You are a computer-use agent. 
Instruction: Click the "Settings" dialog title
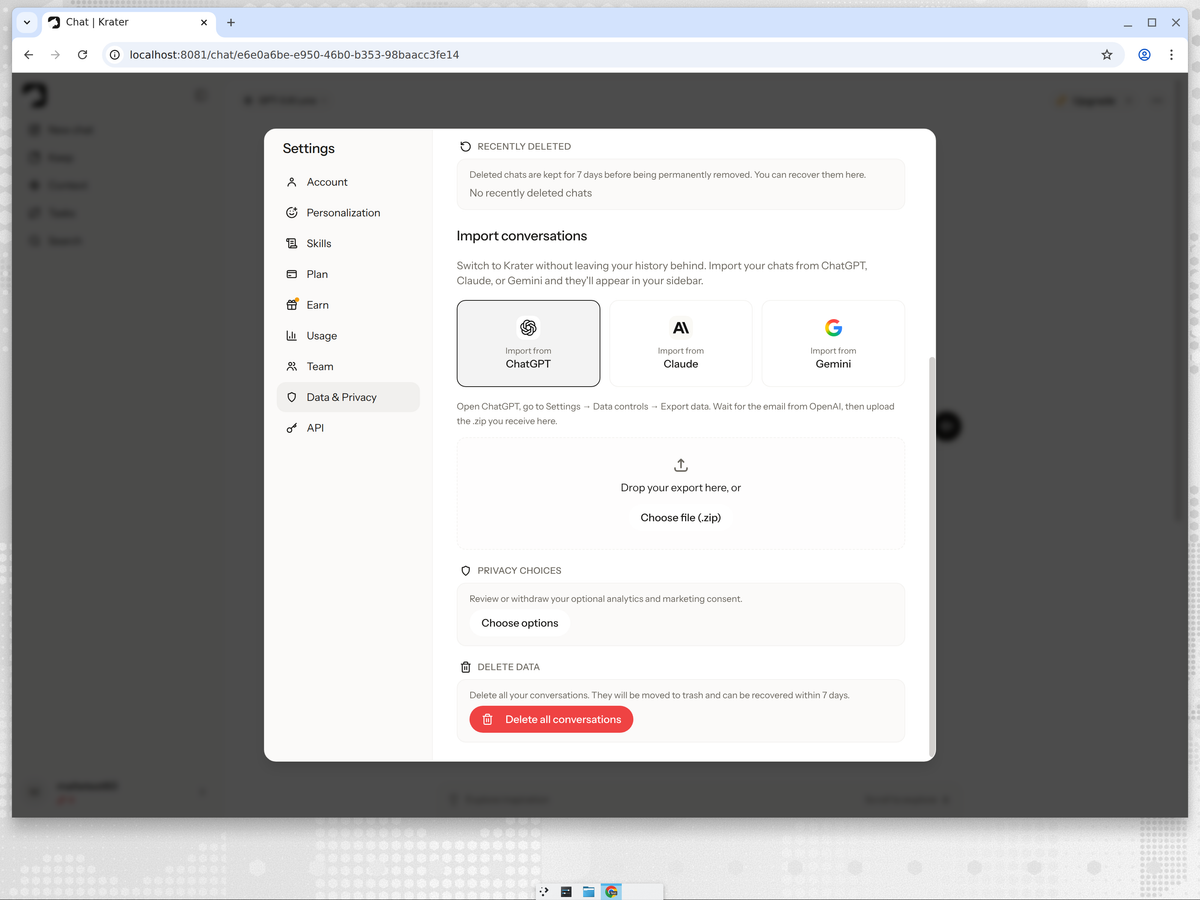309,148
